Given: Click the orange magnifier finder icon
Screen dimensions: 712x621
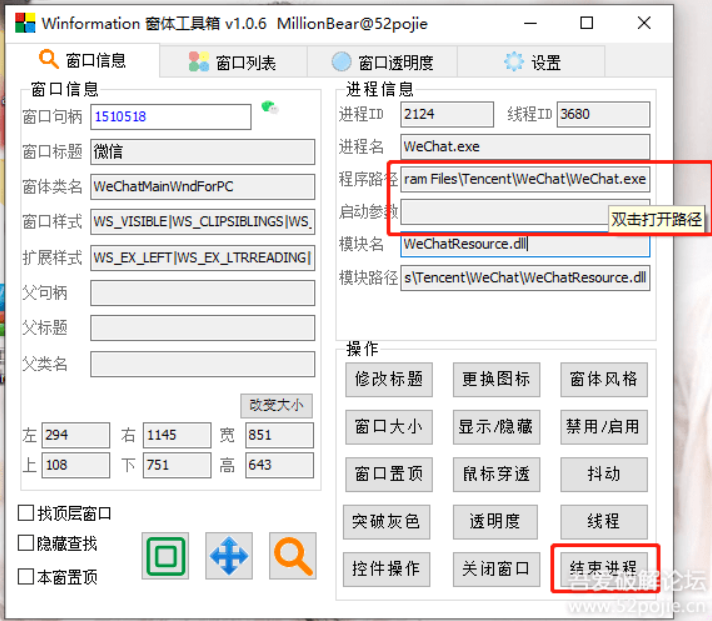Looking at the screenshot, I should (293, 556).
